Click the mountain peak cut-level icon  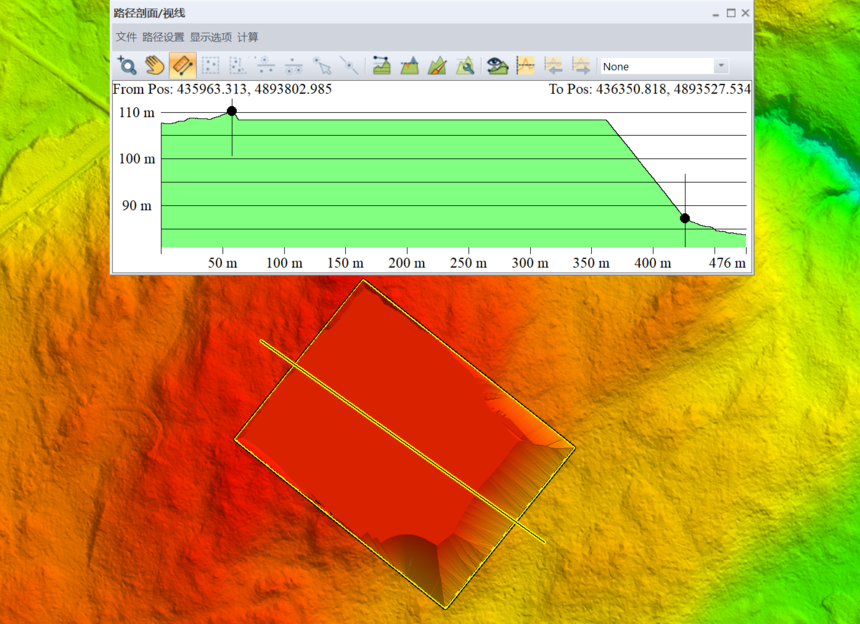pyautogui.click(x=409, y=66)
